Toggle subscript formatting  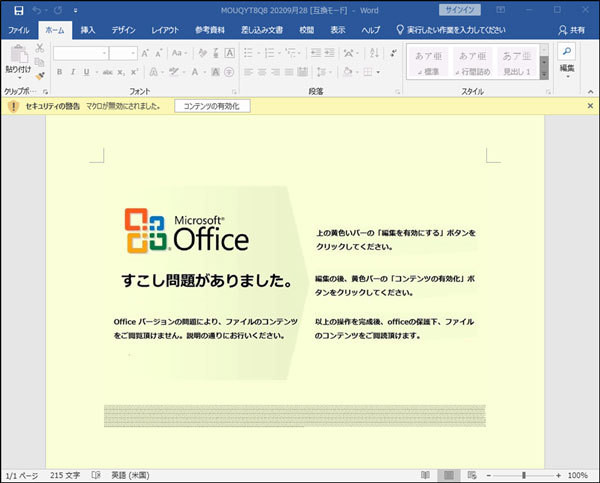[x=121, y=72]
